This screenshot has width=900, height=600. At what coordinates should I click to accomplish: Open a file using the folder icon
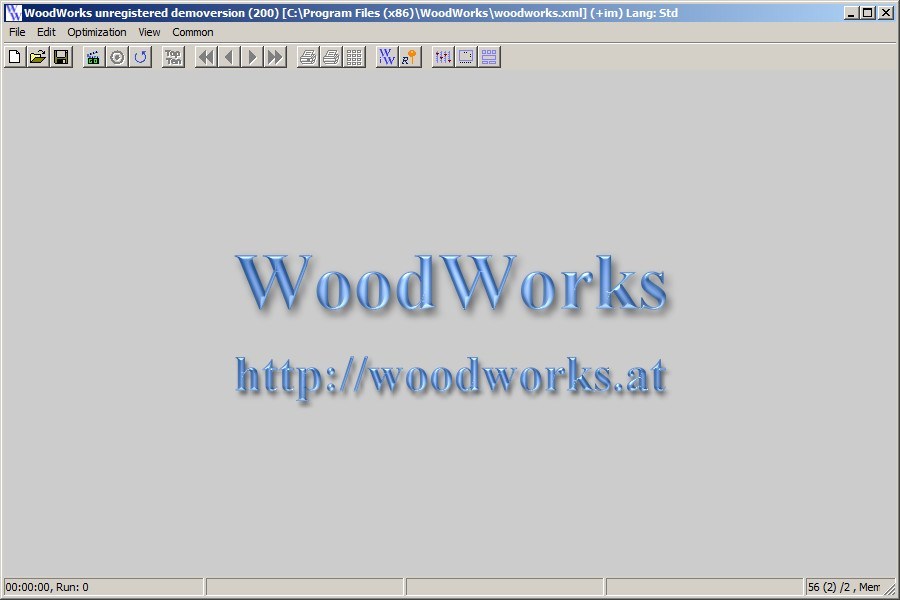pyautogui.click(x=38, y=57)
